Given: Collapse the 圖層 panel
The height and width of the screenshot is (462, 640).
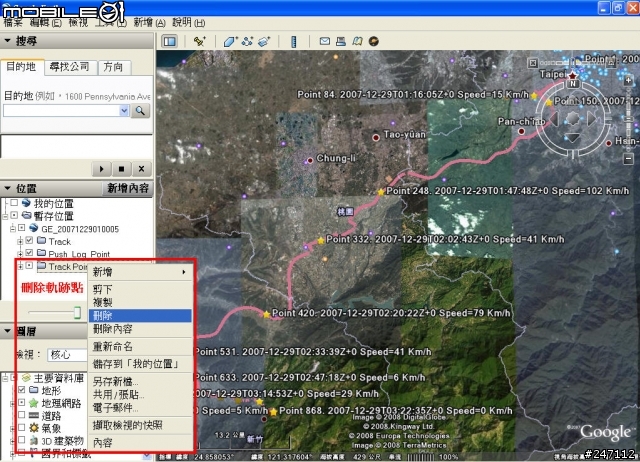Looking at the screenshot, I should [7, 331].
